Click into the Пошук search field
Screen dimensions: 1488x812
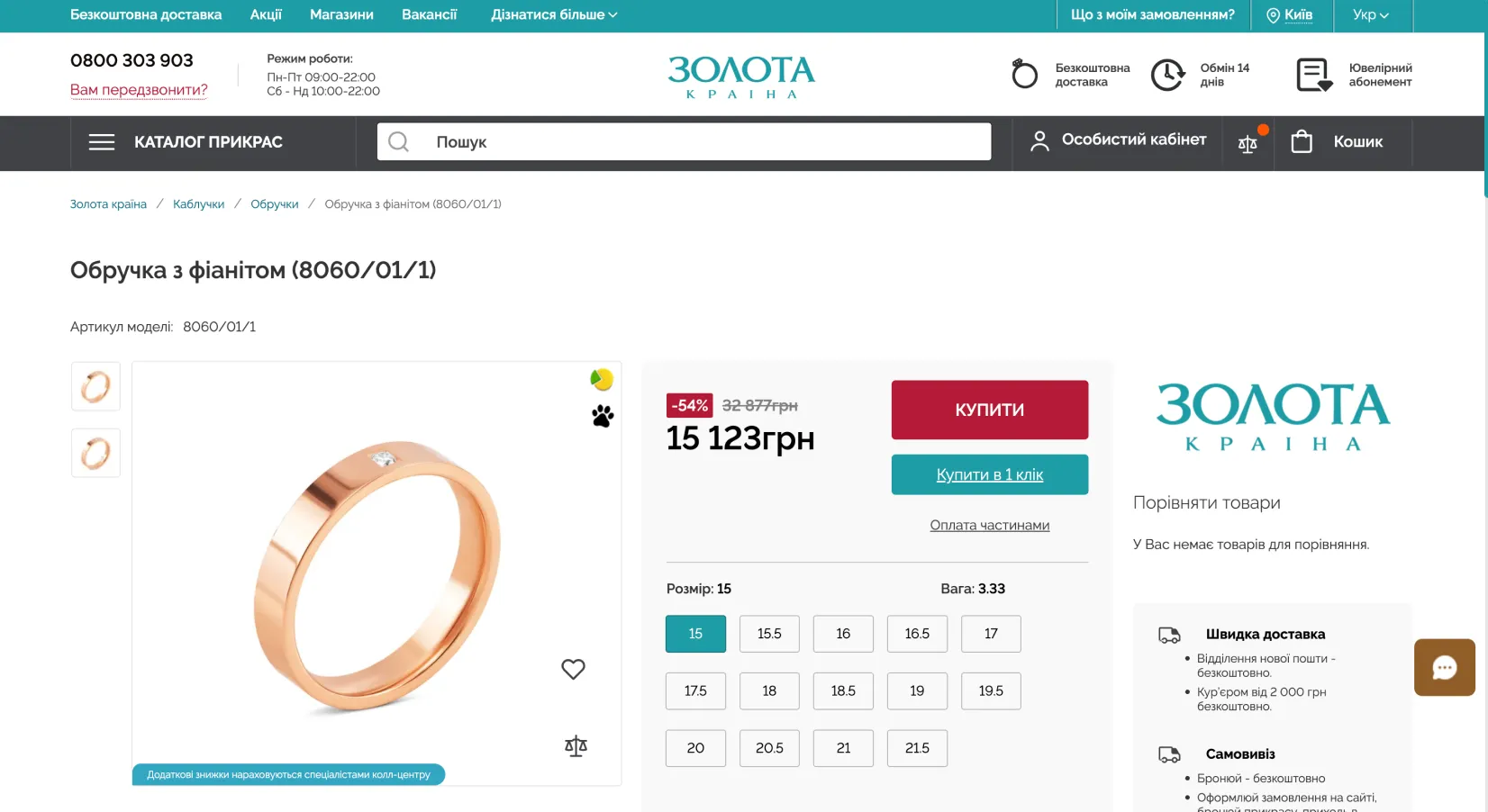[x=703, y=141]
